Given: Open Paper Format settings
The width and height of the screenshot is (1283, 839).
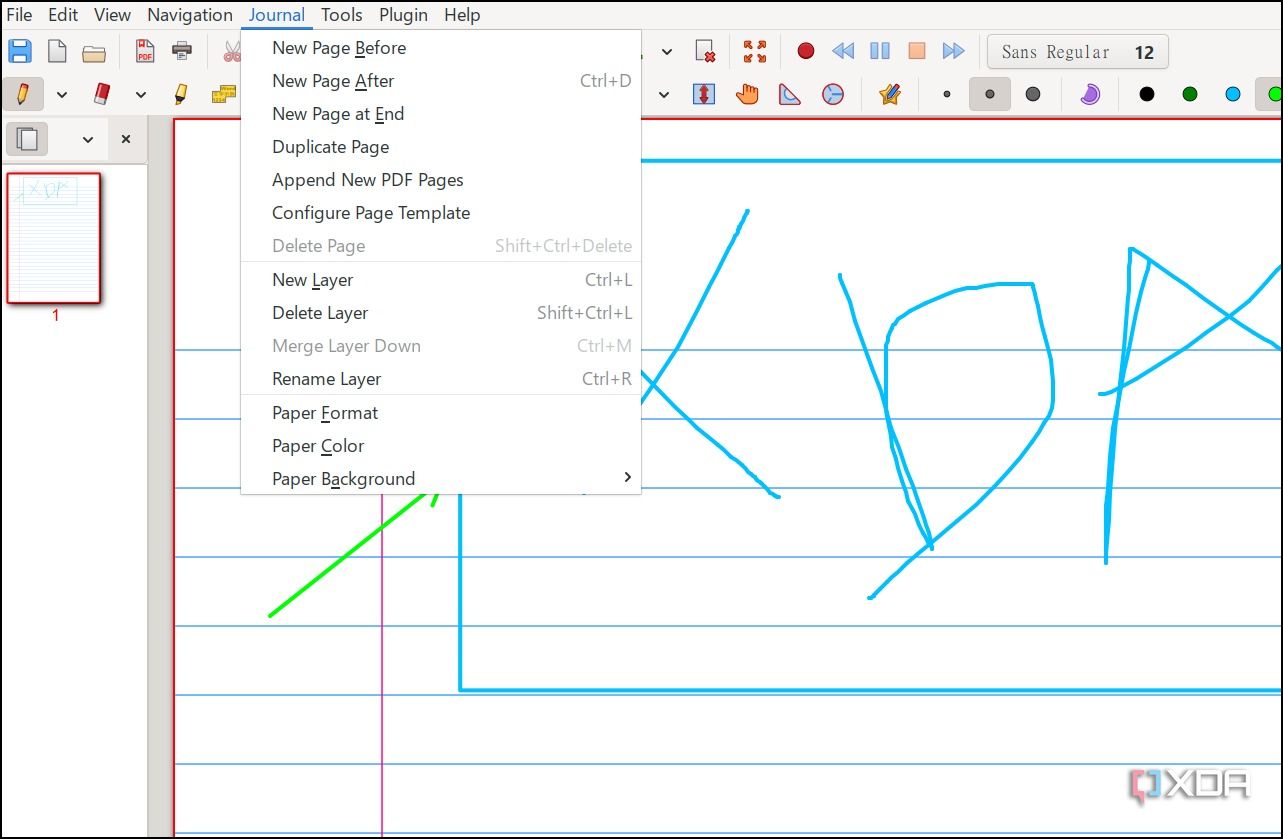Looking at the screenshot, I should pyautogui.click(x=441, y=413).
